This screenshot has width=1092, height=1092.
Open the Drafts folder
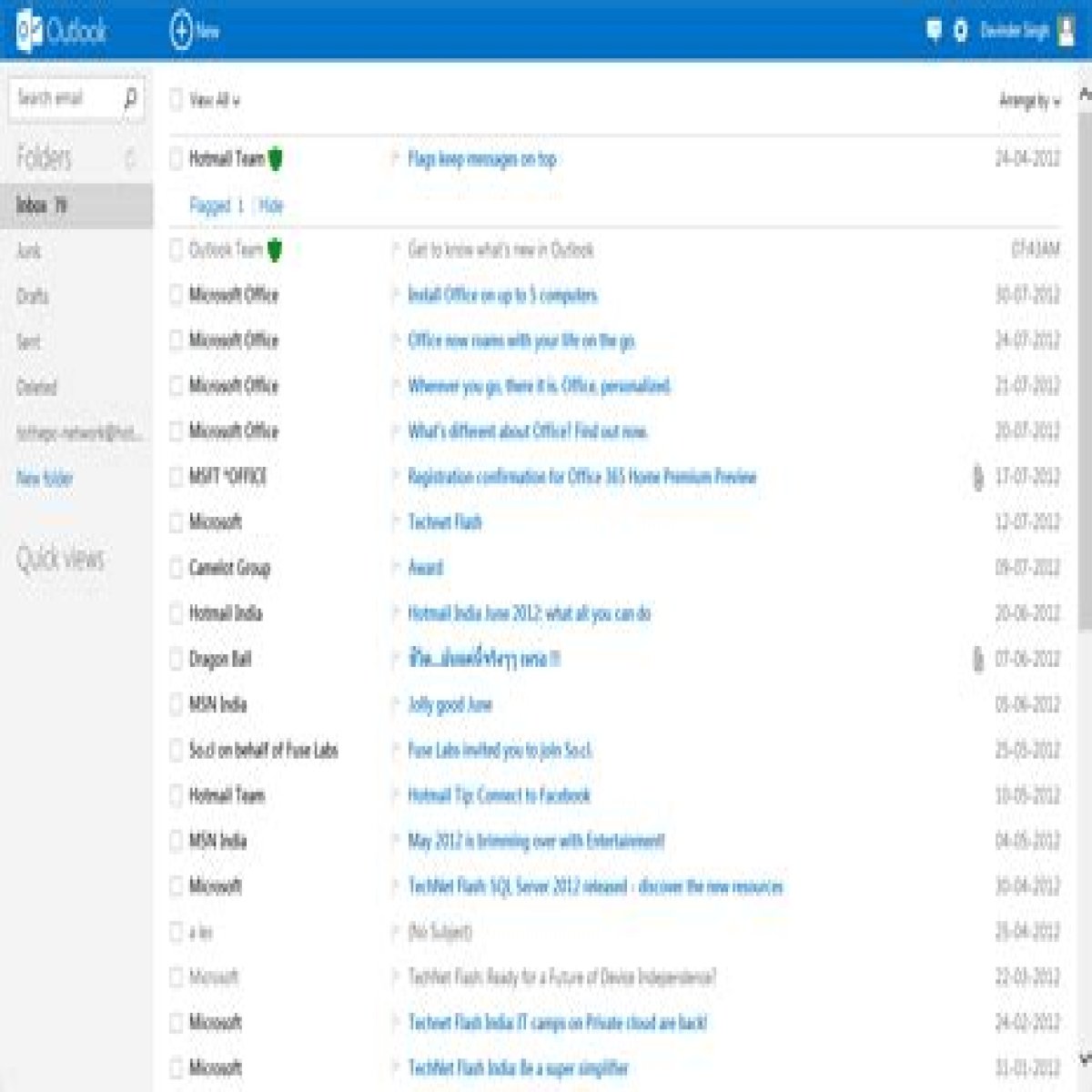(32, 296)
